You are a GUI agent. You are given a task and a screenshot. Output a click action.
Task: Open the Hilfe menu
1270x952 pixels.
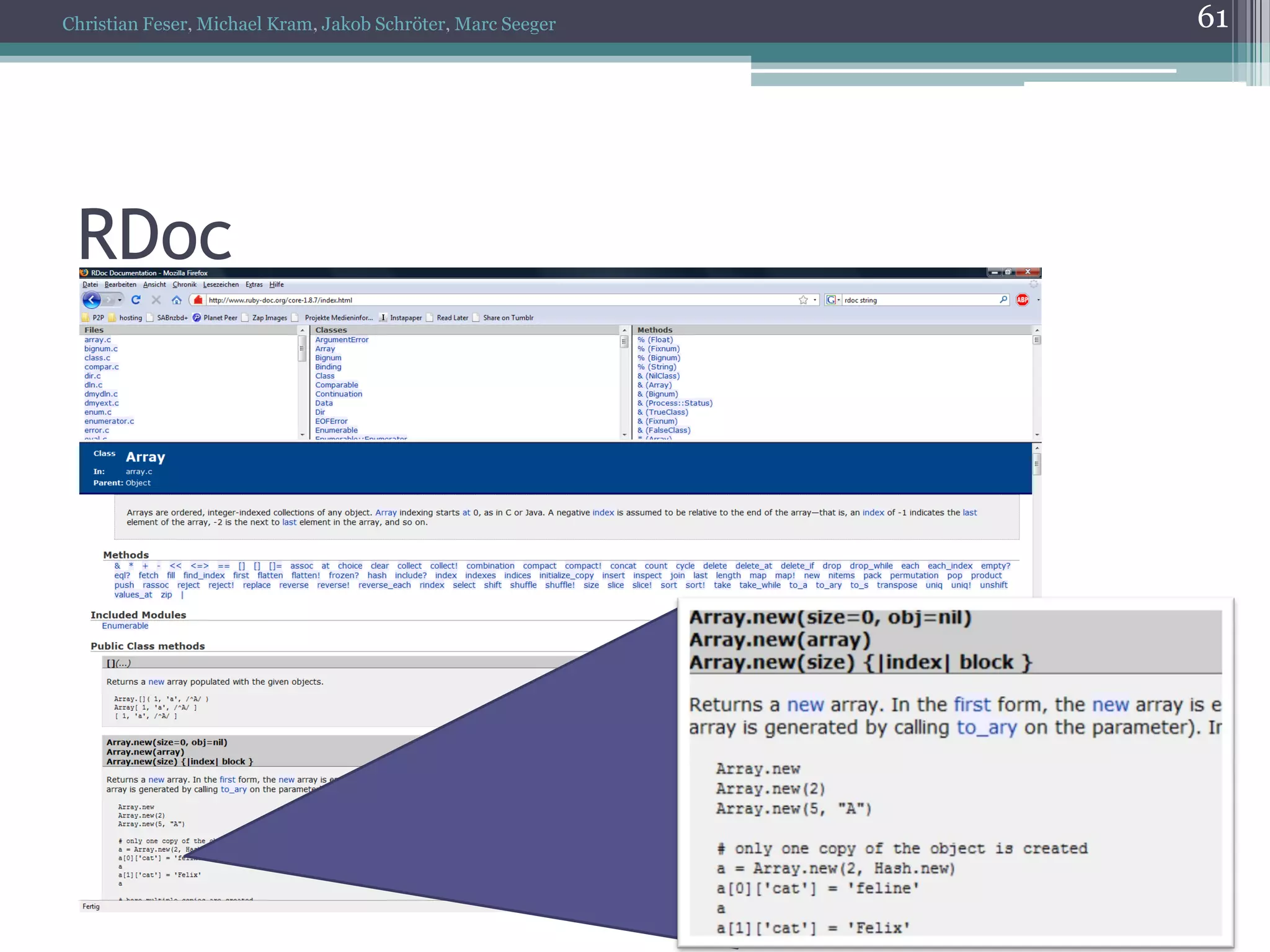click(x=277, y=284)
